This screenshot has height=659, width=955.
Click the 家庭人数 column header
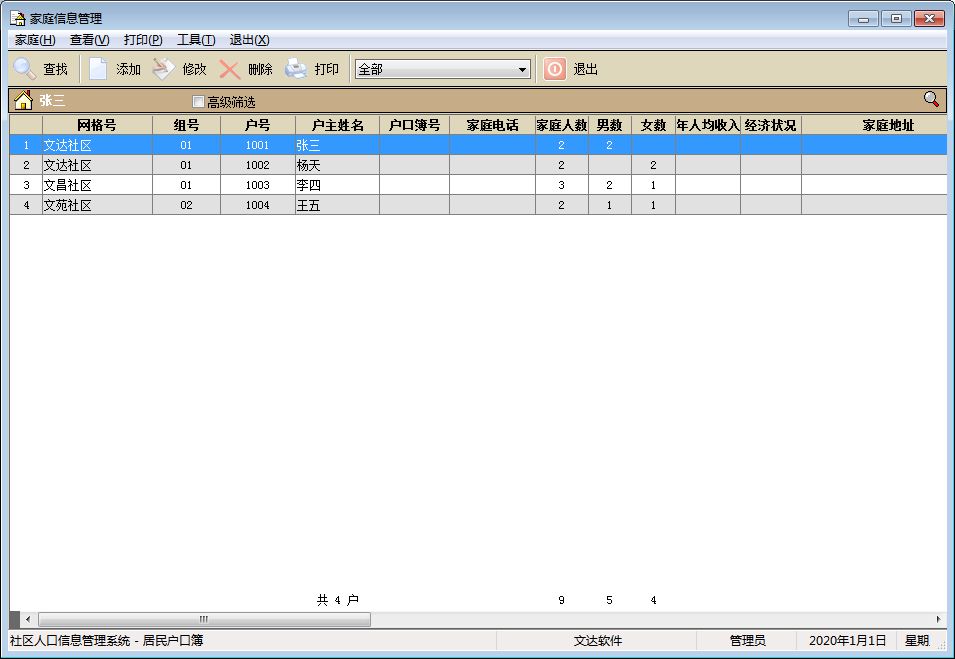pyautogui.click(x=561, y=125)
